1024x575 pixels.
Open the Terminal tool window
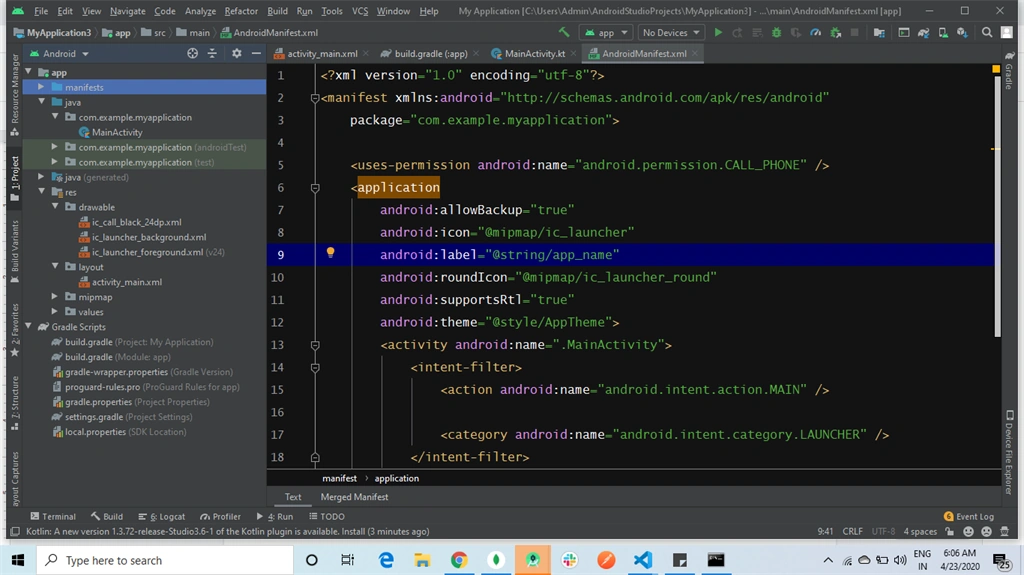[x=53, y=516]
